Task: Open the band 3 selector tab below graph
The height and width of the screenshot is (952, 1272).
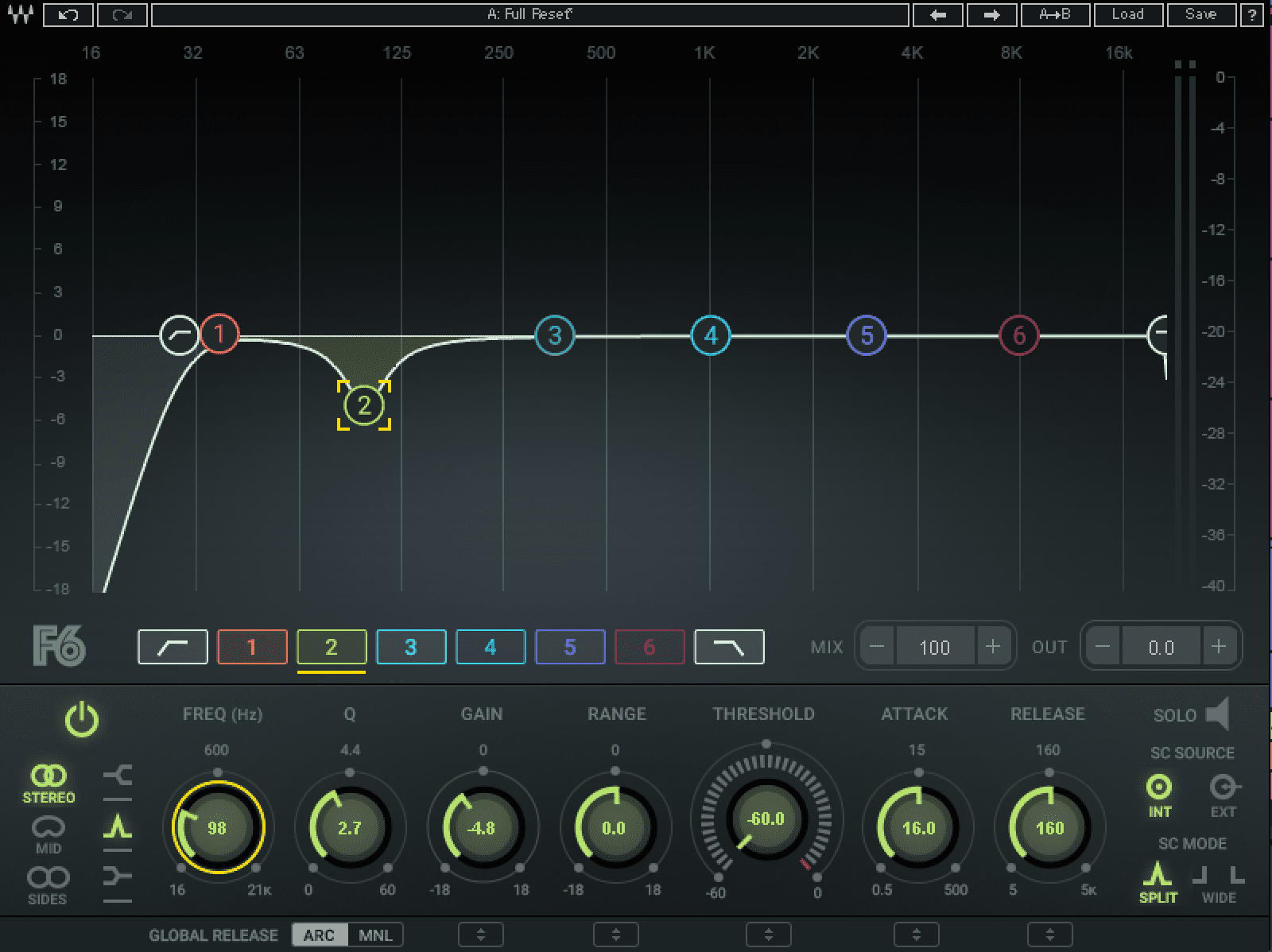Action: [x=411, y=647]
